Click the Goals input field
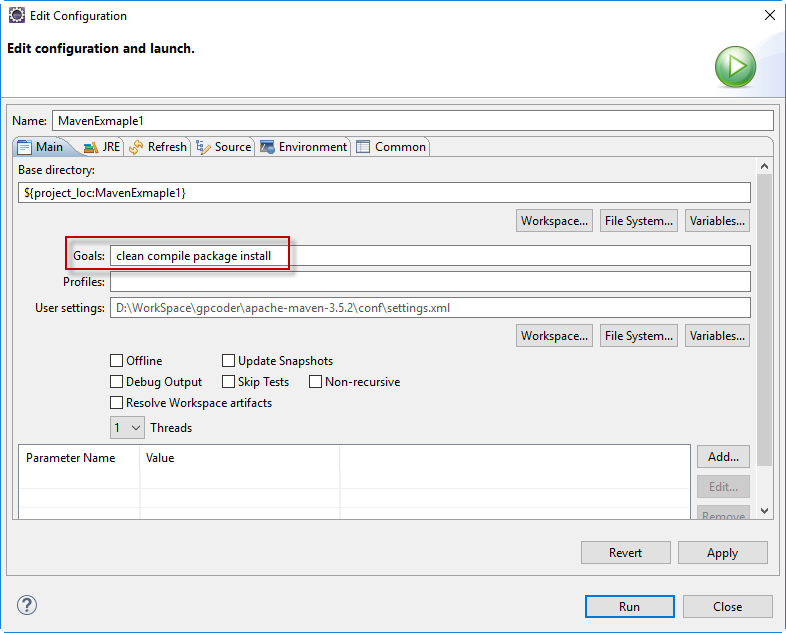 point(430,256)
